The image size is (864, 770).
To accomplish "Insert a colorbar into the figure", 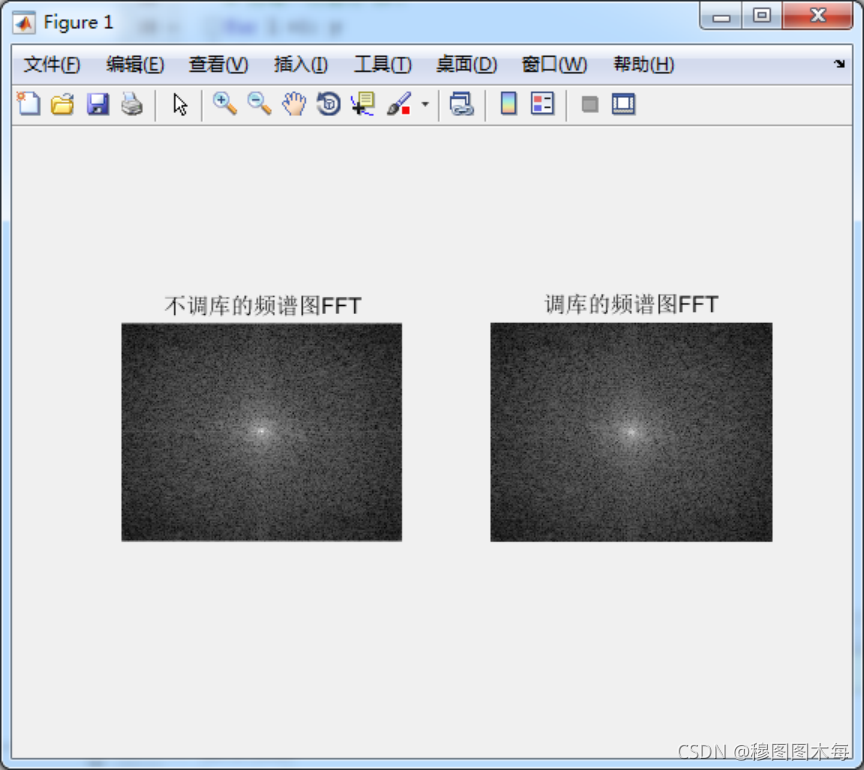I will point(511,103).
